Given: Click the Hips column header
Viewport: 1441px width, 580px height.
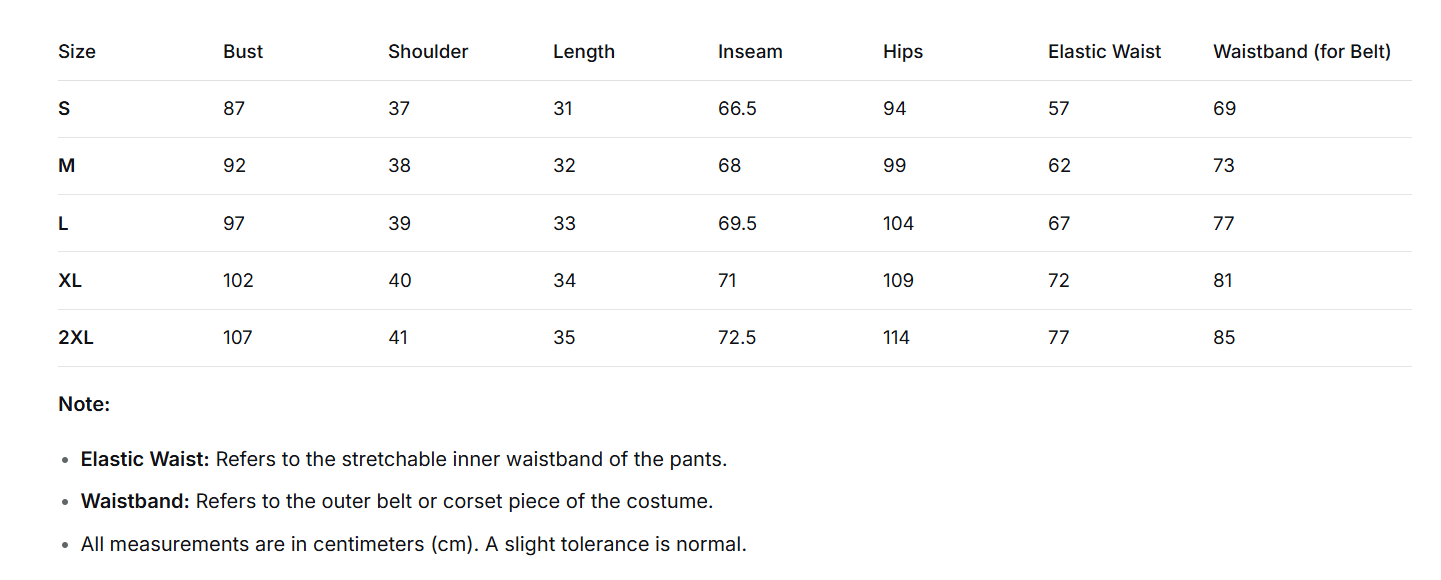Looking at the screenshot, I should click(x=903, y=52).
